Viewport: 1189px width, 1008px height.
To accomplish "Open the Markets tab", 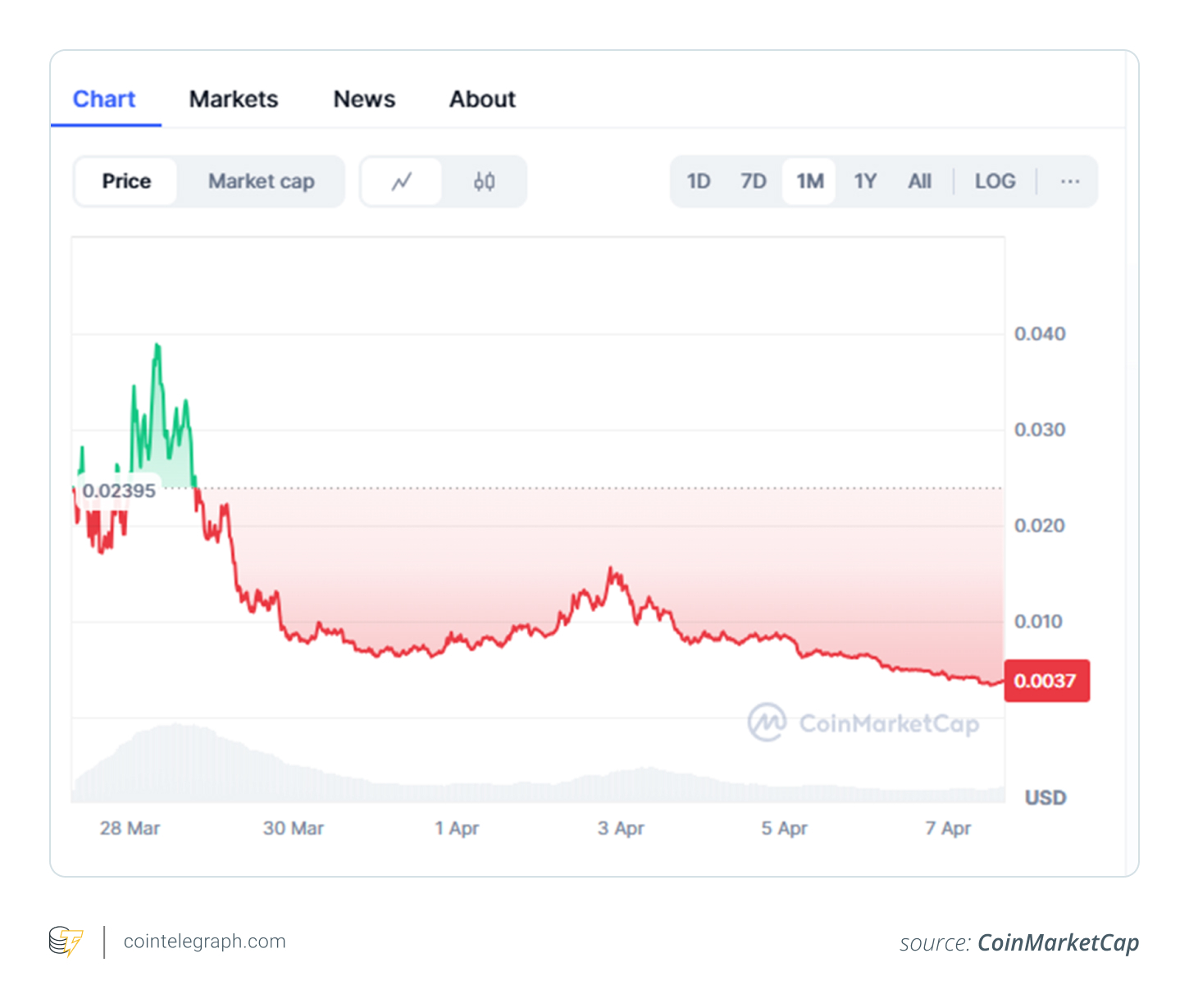I will [x=234, y=99].
